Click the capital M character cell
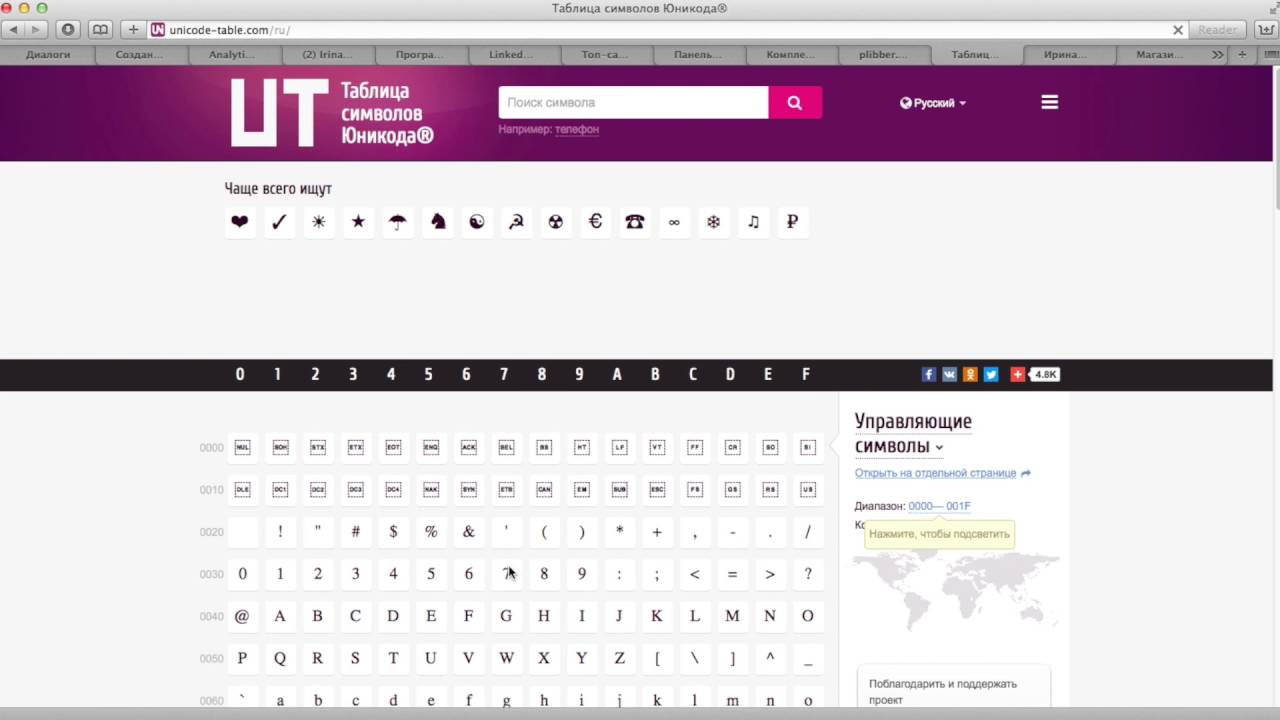 (732, 616)
